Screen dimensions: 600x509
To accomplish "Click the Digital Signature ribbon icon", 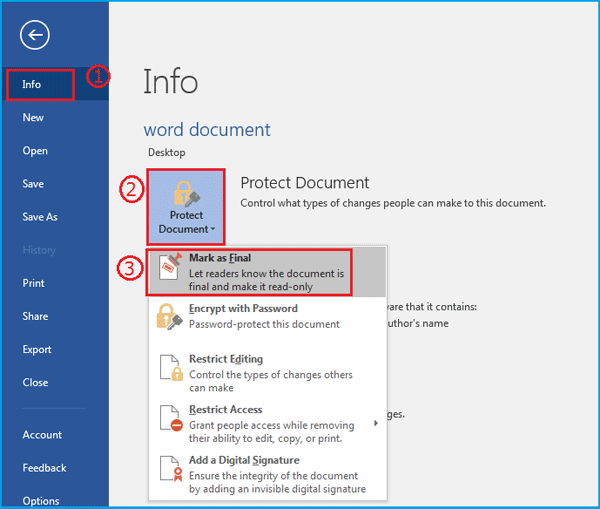I will (171, 469).
